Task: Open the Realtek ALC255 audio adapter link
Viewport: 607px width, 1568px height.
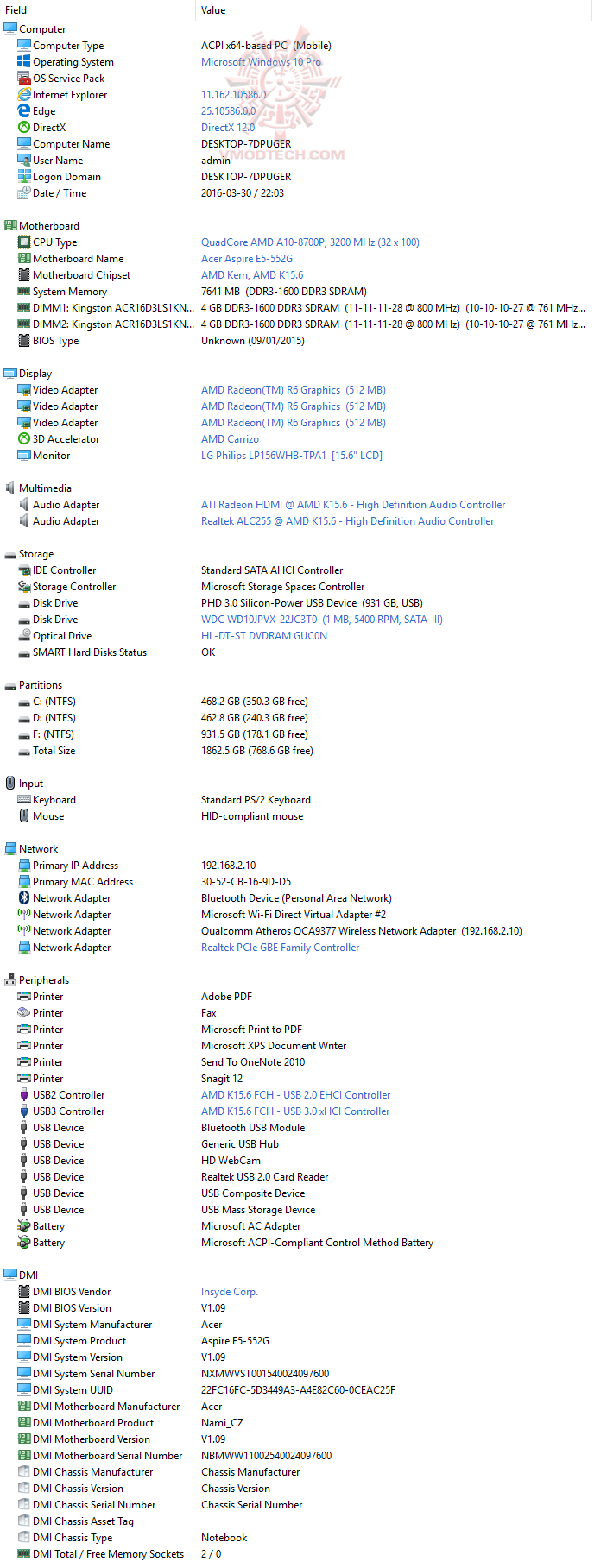Action: tap(348, 520)
